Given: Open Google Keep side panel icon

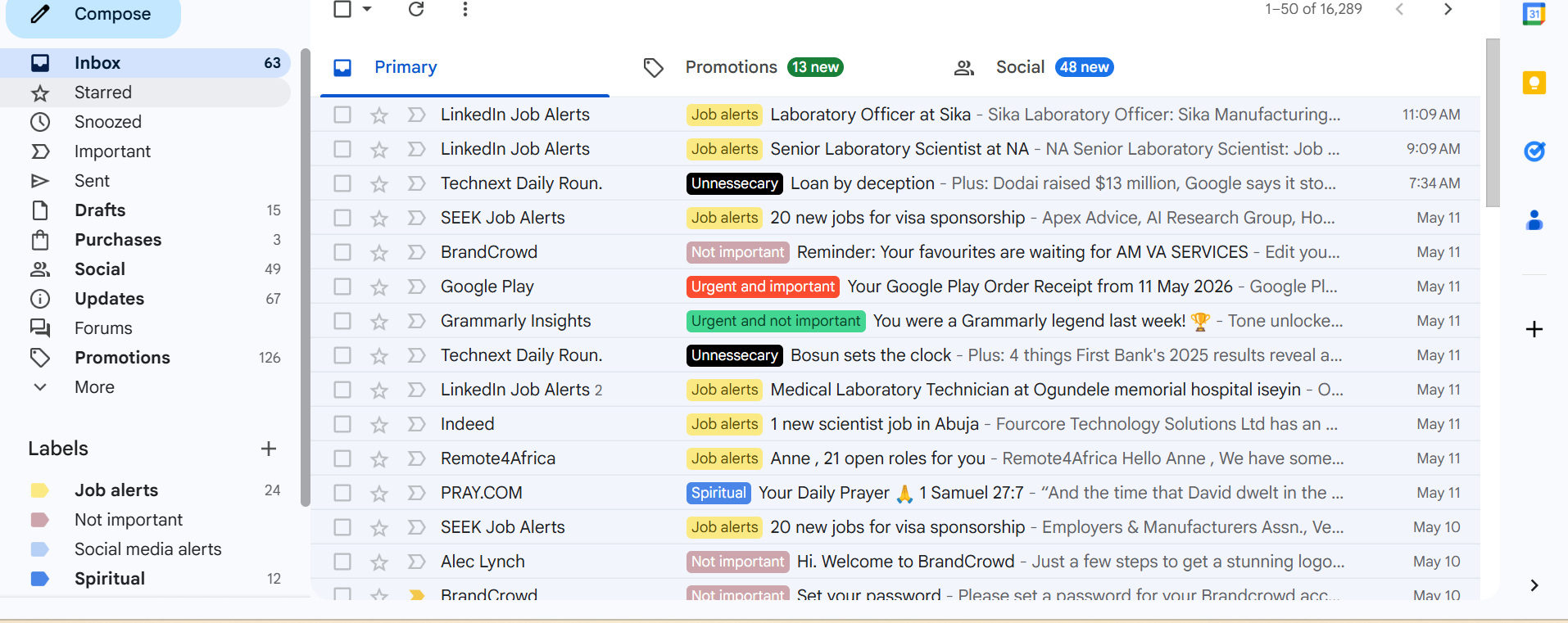Looking at the screenshot, I should click(x=1534, y=83).
